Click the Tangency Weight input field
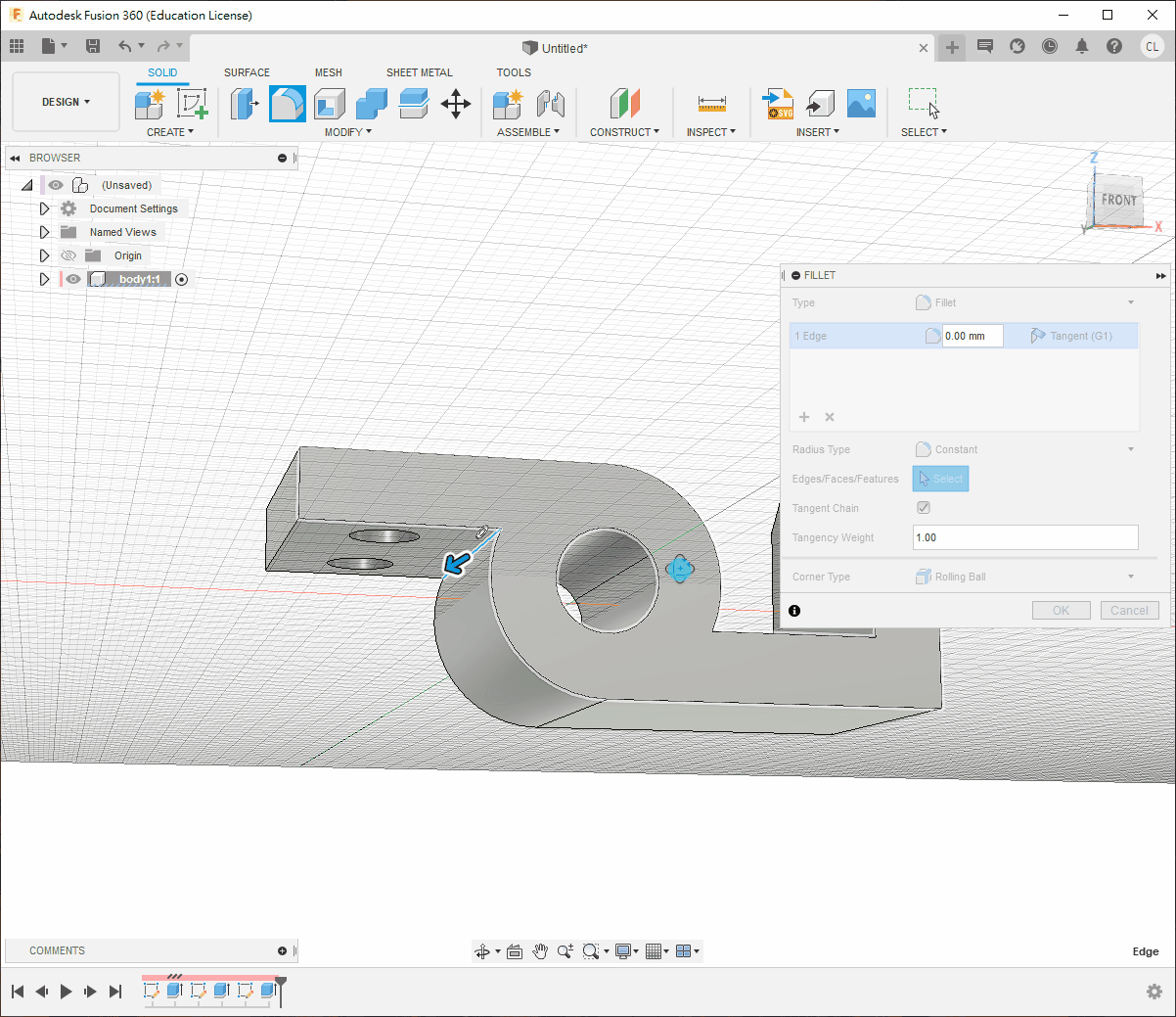 pyautogui.click(x=1024, y=537)
